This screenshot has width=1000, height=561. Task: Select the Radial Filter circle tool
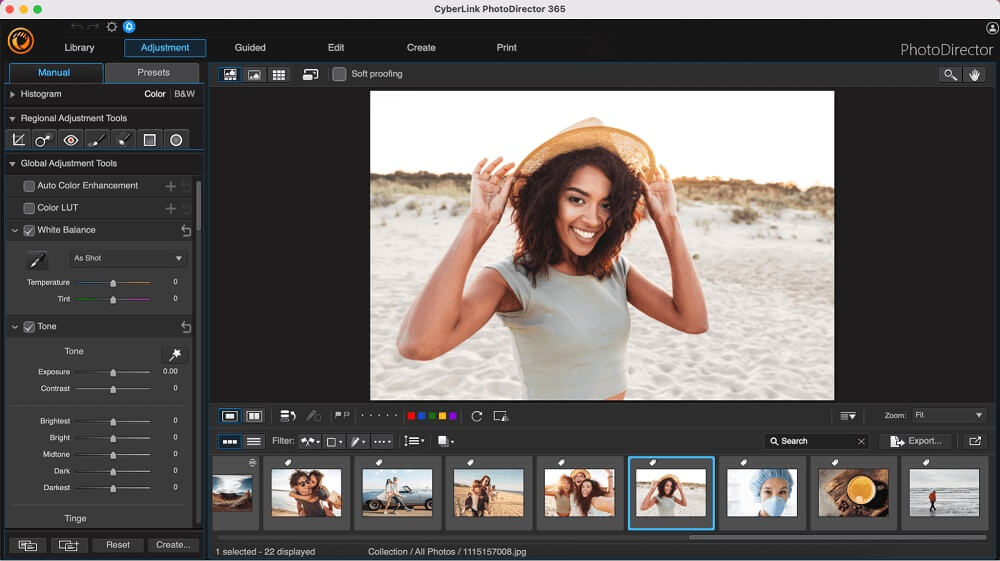tap(176, 140)
